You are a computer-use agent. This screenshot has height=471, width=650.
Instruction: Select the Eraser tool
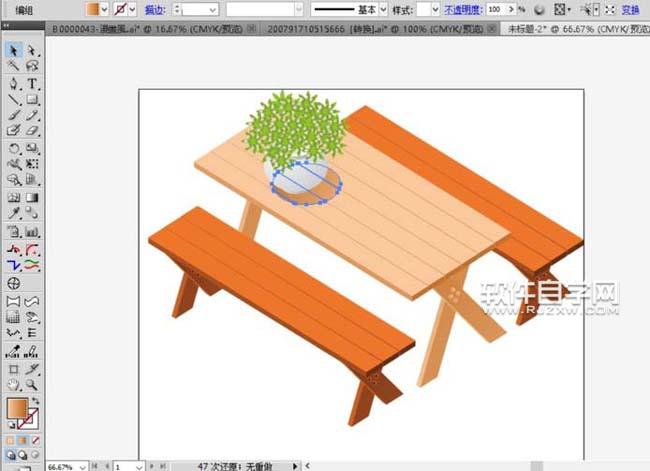click(32, 130)
